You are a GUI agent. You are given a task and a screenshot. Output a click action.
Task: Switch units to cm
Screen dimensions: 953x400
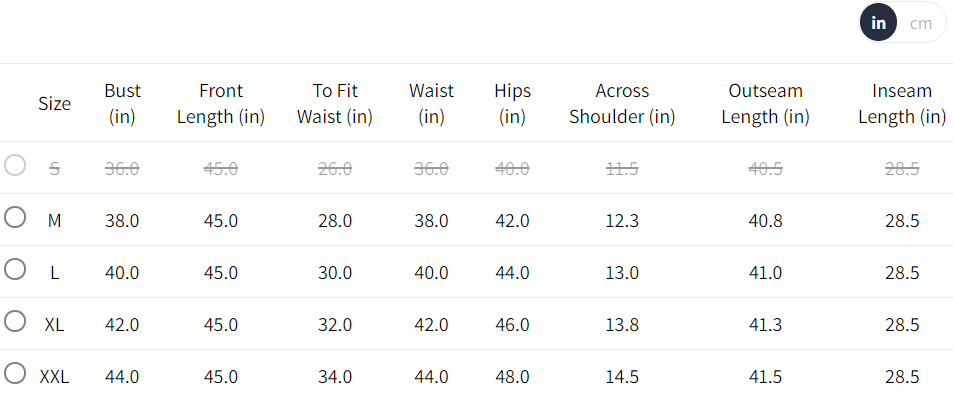(x=921, y=24)
